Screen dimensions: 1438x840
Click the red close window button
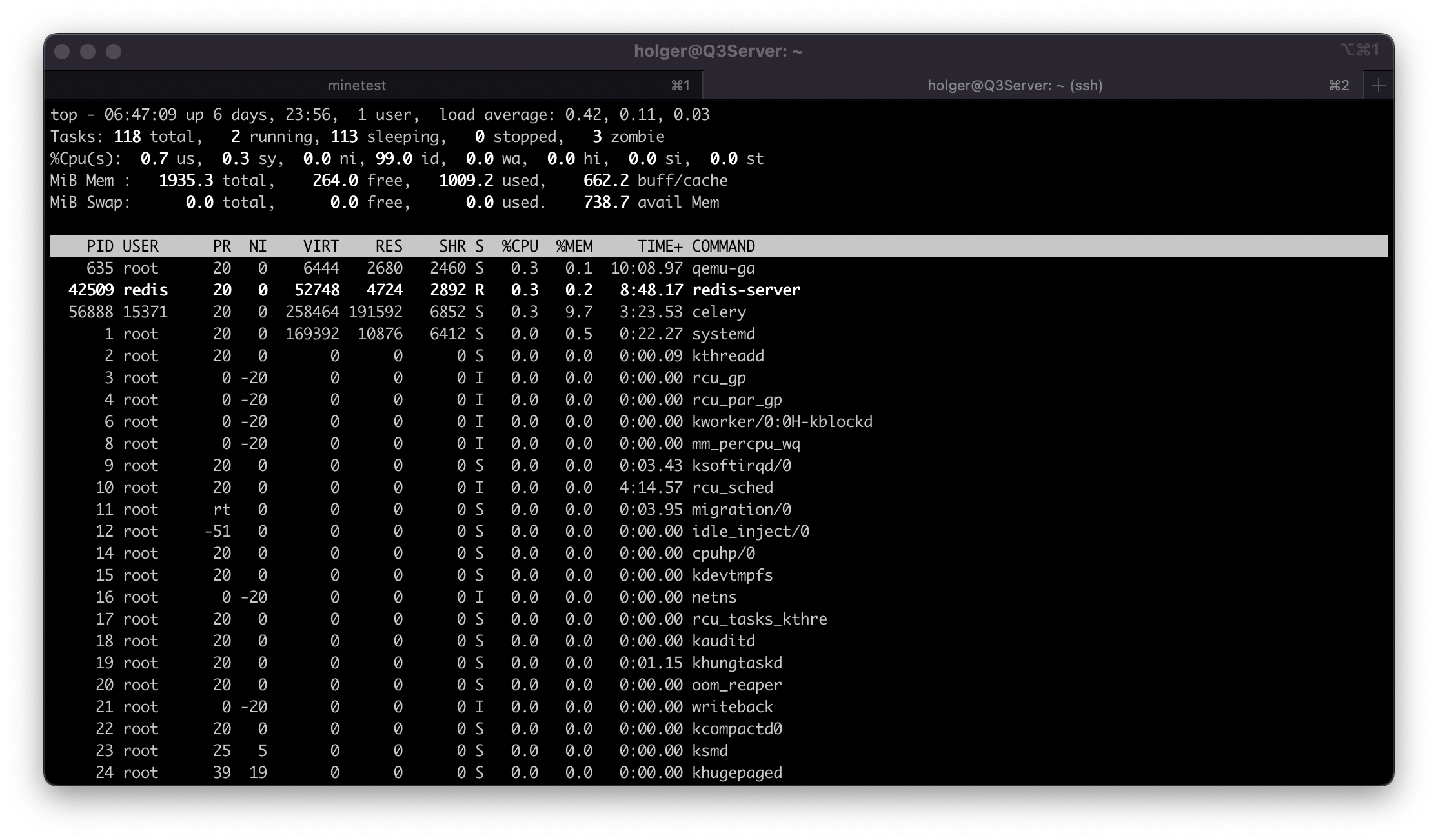tap(62, 52)
